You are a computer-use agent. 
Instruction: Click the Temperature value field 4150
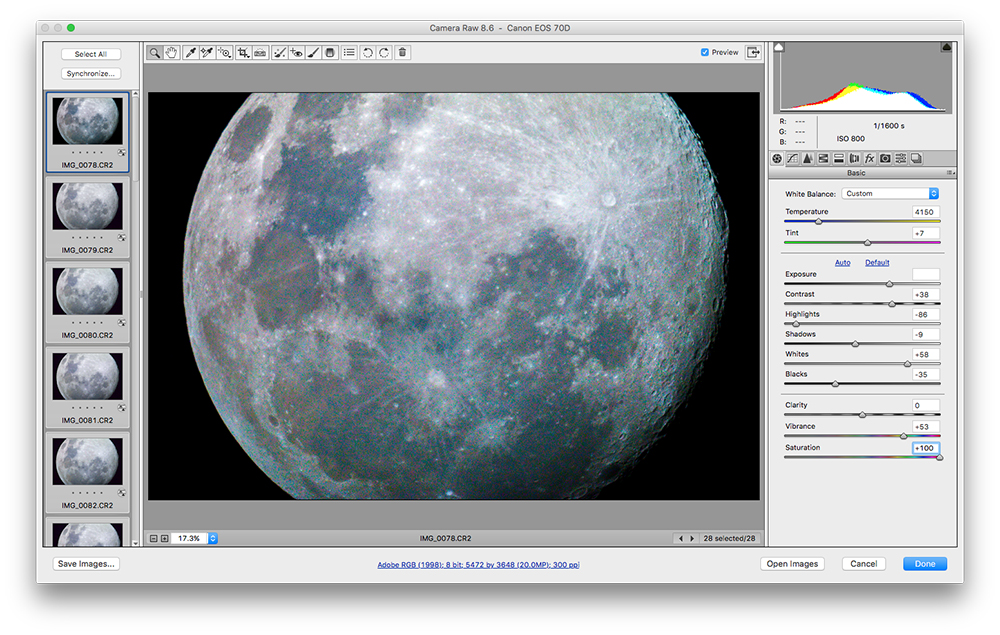925,212
